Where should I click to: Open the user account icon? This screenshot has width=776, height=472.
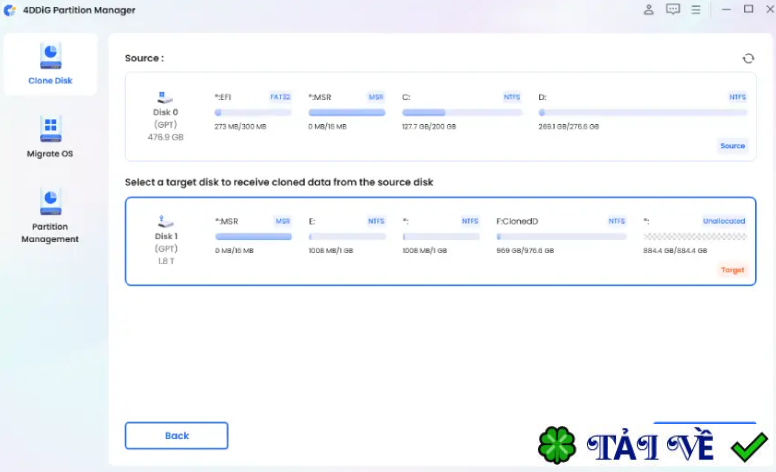click(648, 9)
